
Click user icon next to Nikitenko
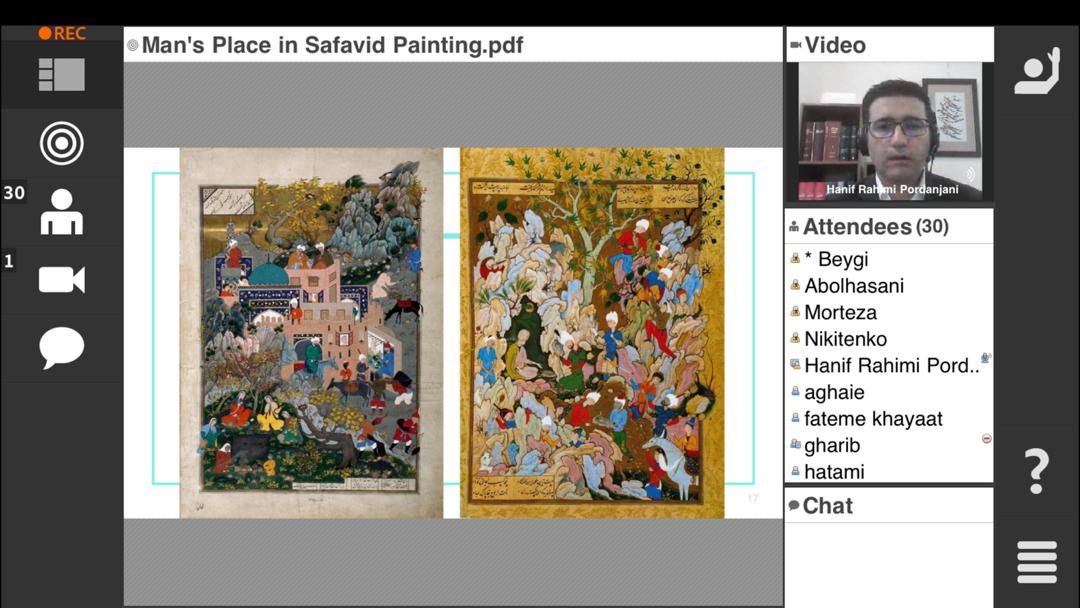[x=796, y=338]
